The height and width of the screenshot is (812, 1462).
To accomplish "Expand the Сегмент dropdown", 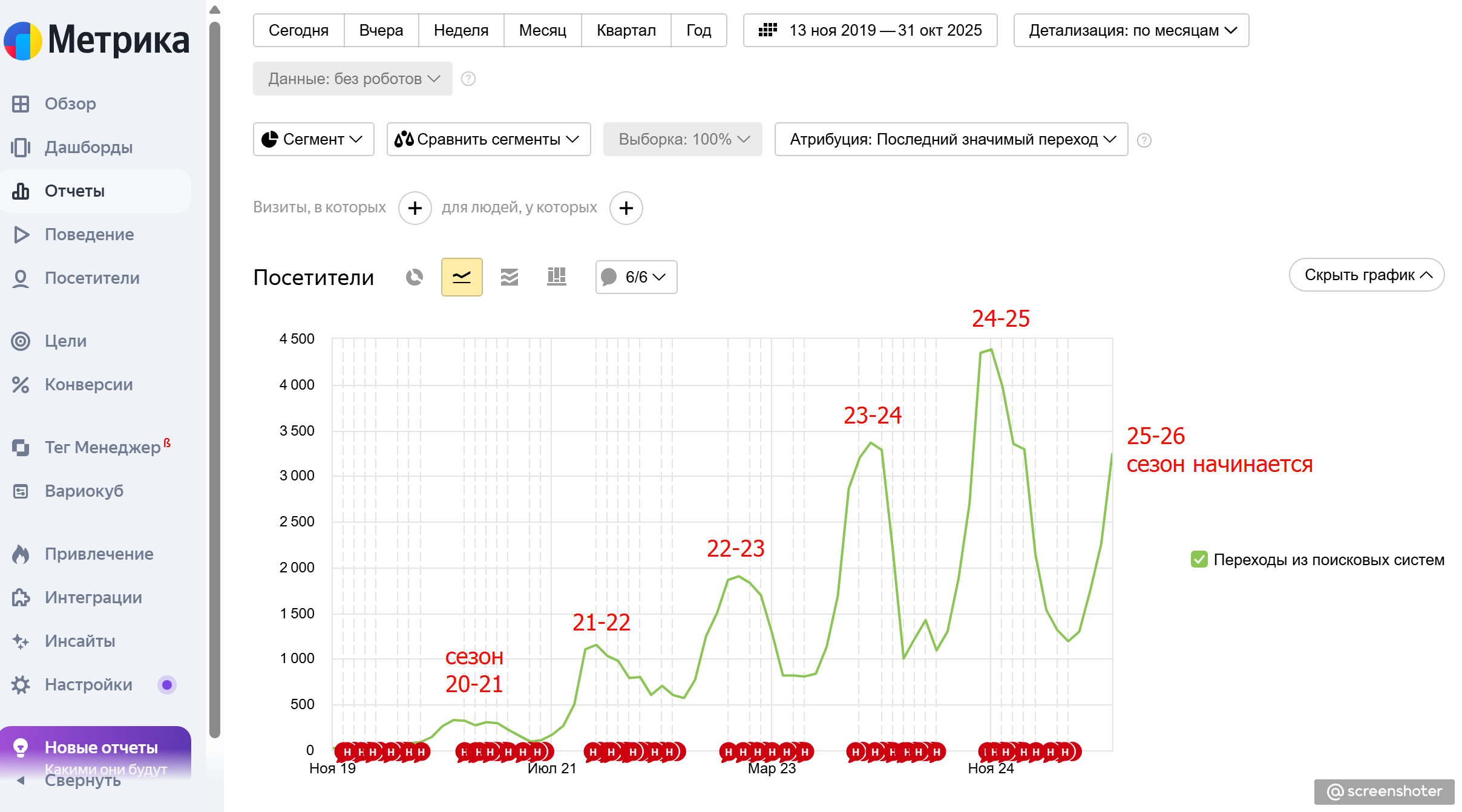I will coord(313,139).
